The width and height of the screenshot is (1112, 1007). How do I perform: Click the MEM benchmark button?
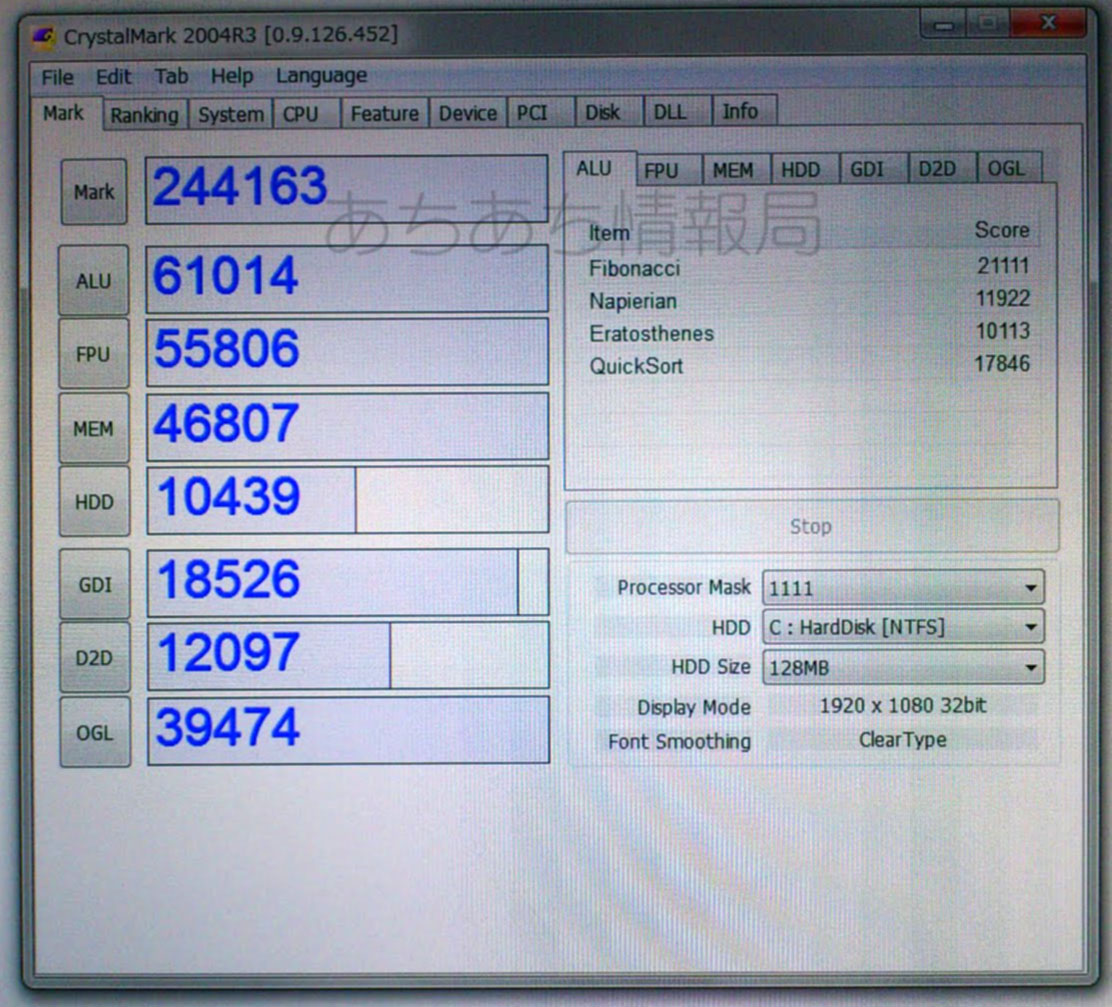coord(94,429)
